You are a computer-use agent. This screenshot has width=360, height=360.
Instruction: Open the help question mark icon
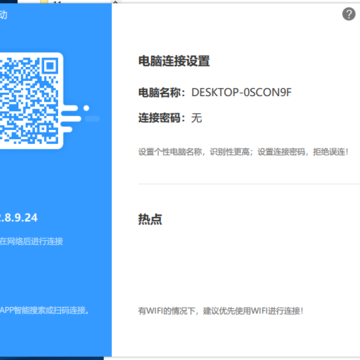click(349, 14)
